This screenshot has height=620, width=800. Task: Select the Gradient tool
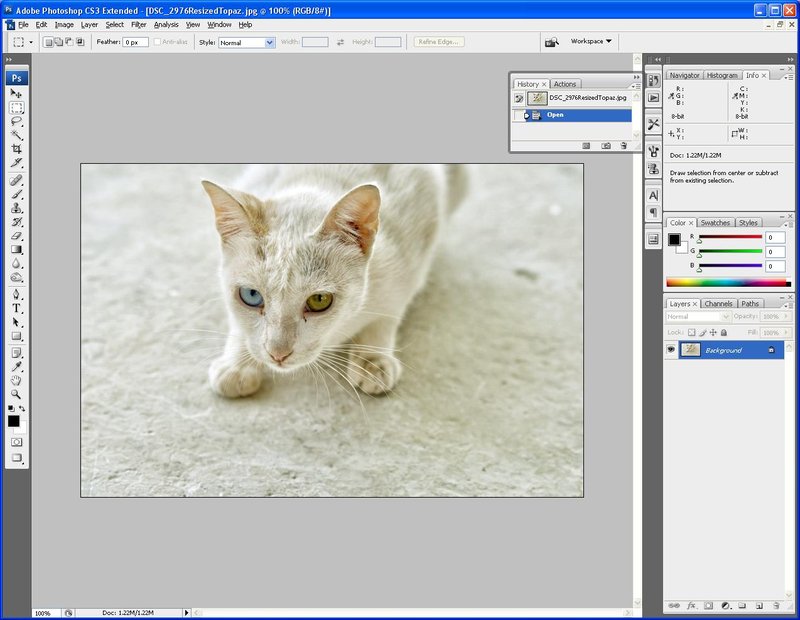16,250
